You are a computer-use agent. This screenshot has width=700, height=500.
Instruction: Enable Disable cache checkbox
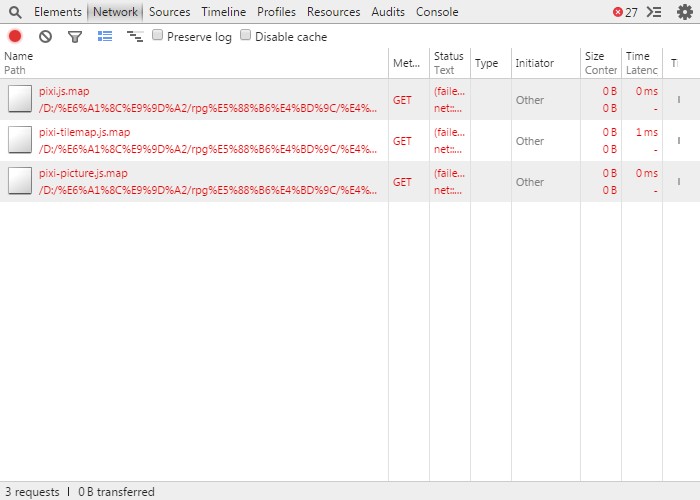click(x=246, y=35)
